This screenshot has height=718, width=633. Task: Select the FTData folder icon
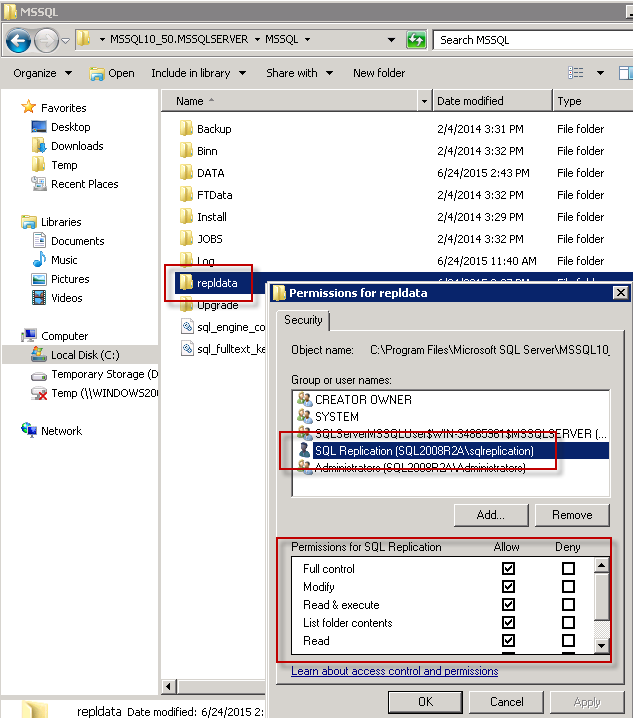tap(186, 195)
